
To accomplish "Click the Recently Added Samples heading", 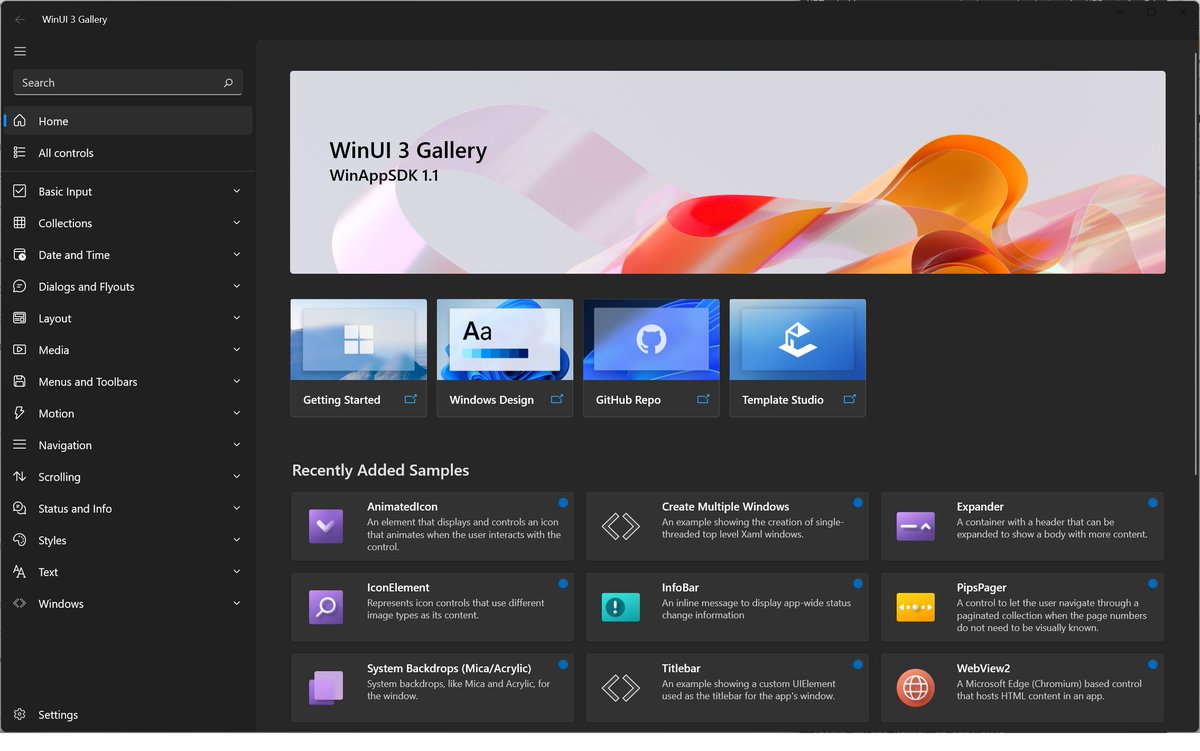I will click(380, 470).
